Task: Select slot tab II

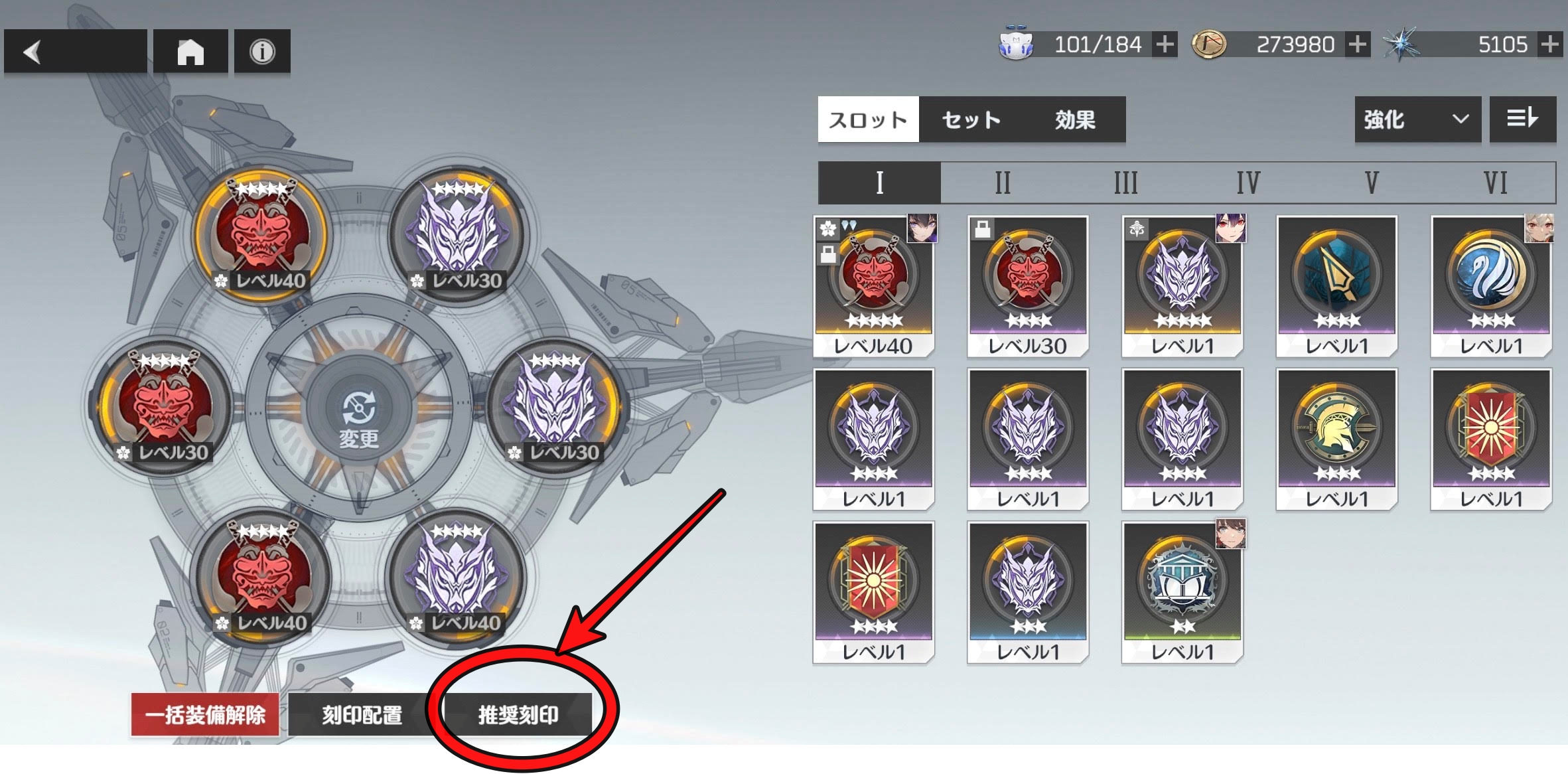Action: (1003, 183)
